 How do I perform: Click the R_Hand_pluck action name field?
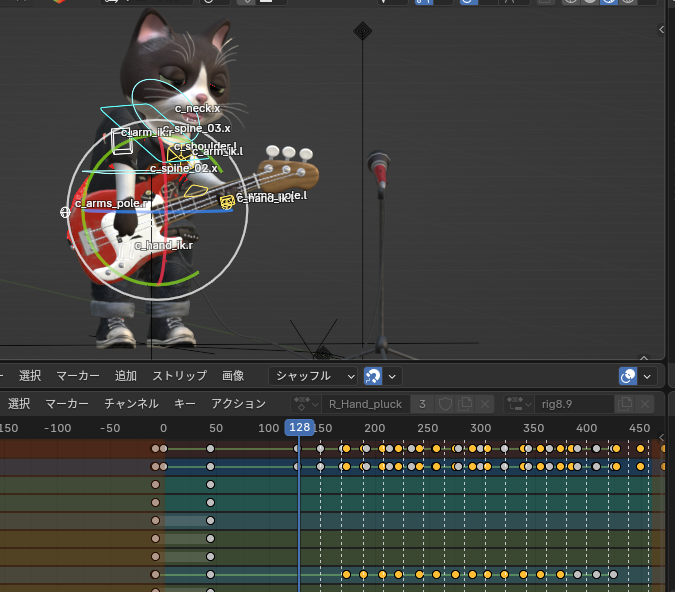coord(365,404)
